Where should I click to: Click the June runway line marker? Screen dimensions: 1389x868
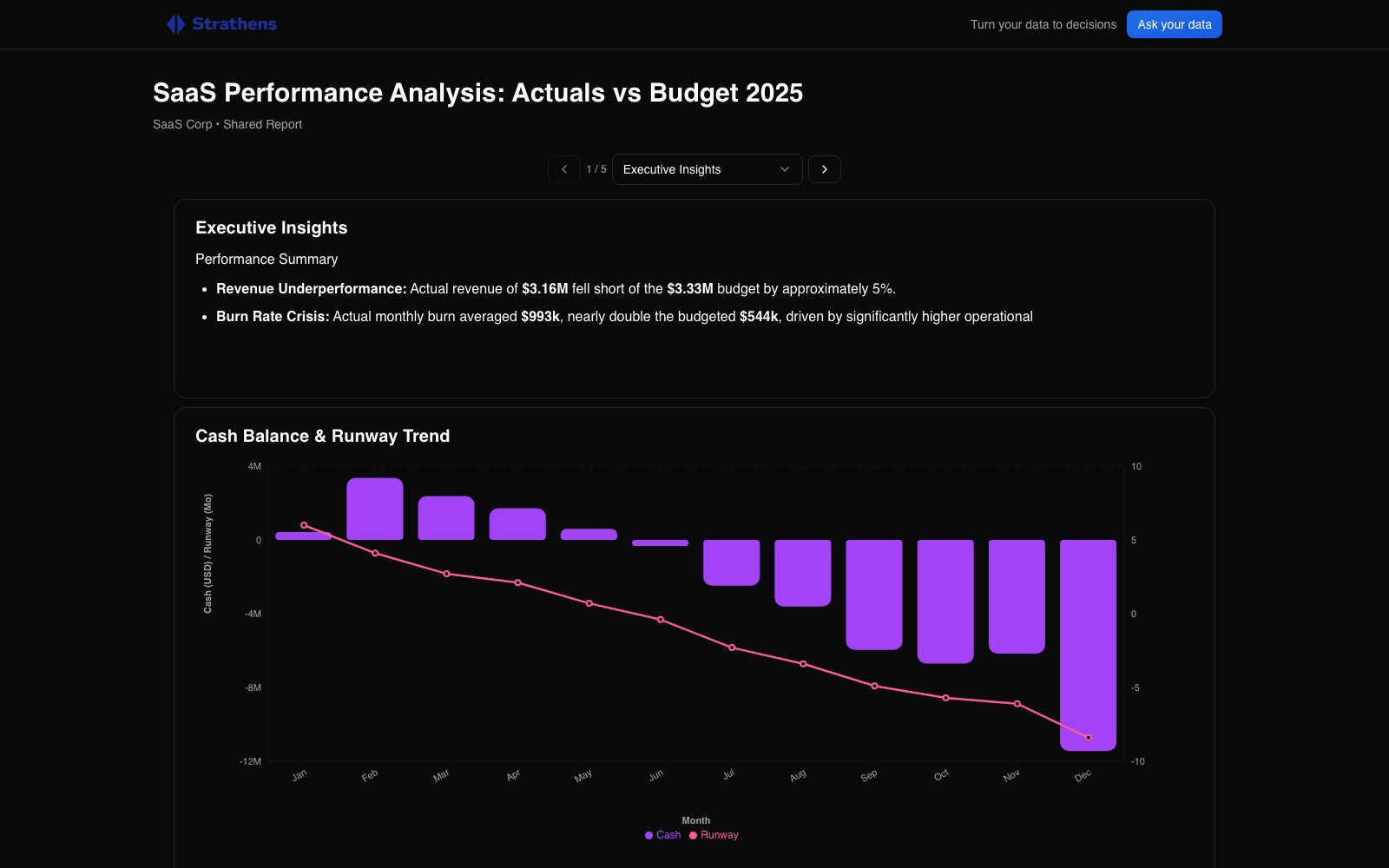(661, 620)
